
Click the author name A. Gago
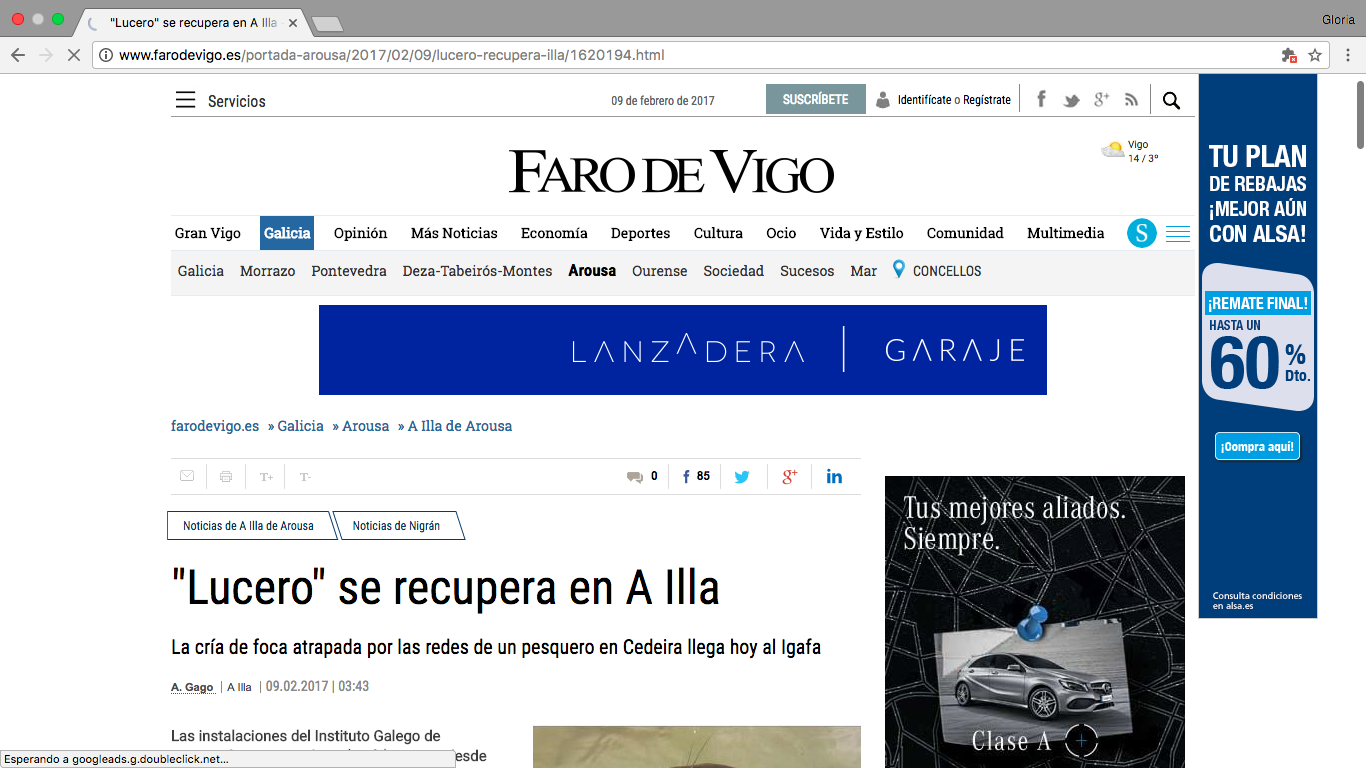click(x=192, y=687)
